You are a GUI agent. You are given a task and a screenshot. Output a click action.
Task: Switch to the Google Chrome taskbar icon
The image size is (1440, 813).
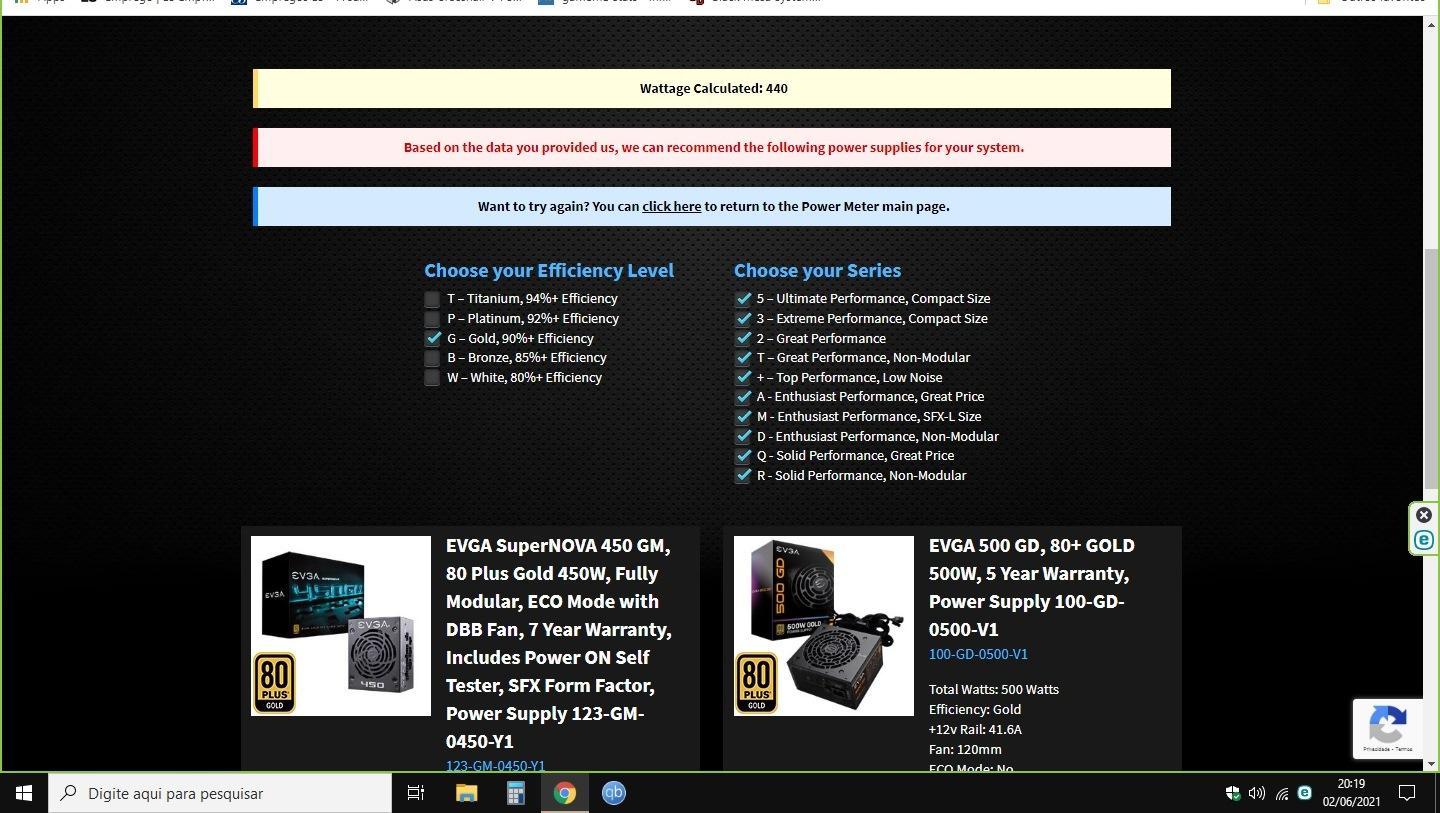click(x=565, y=793)
